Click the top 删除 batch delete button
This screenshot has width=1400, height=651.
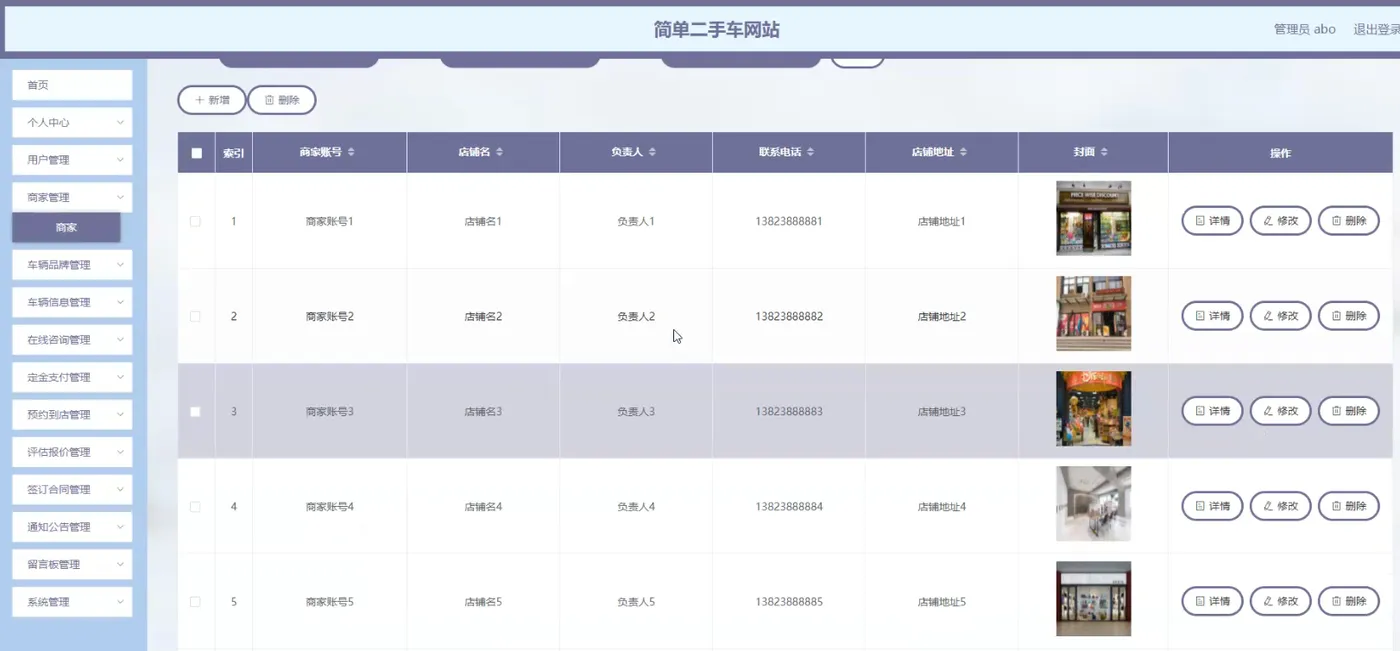tap(282, 100)
